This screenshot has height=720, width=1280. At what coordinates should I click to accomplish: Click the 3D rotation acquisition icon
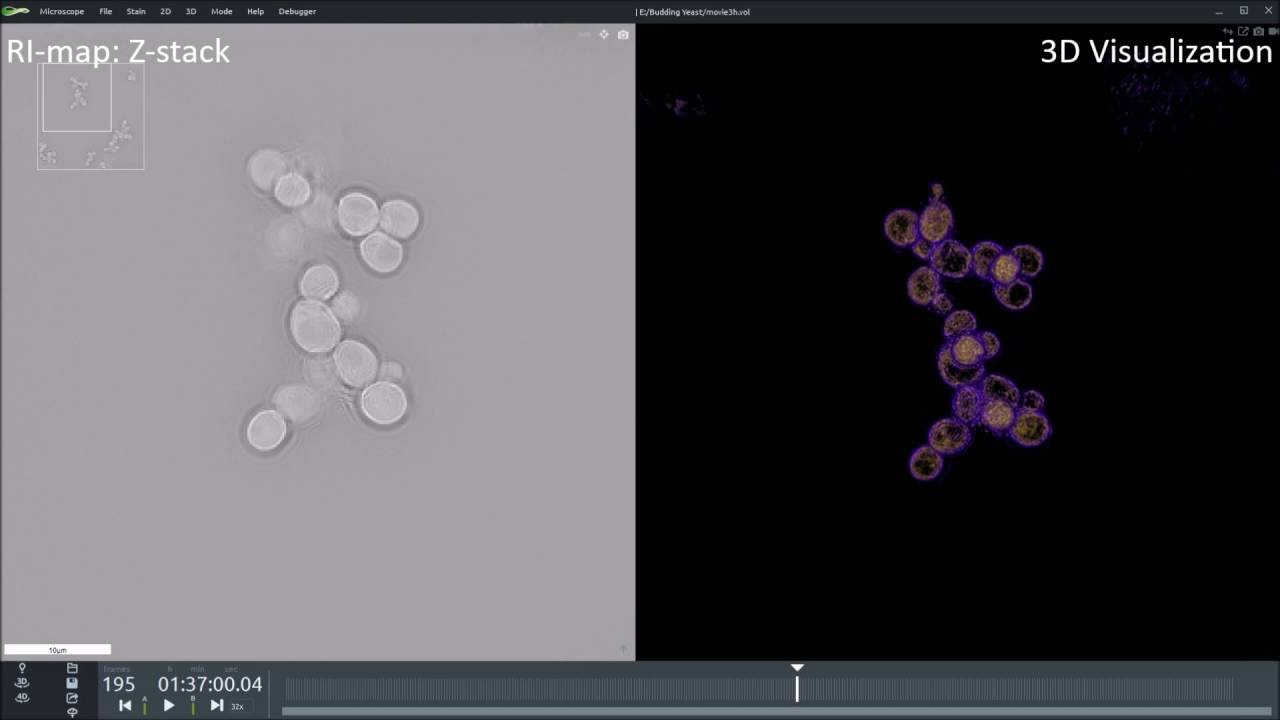(x=22, y=683)
